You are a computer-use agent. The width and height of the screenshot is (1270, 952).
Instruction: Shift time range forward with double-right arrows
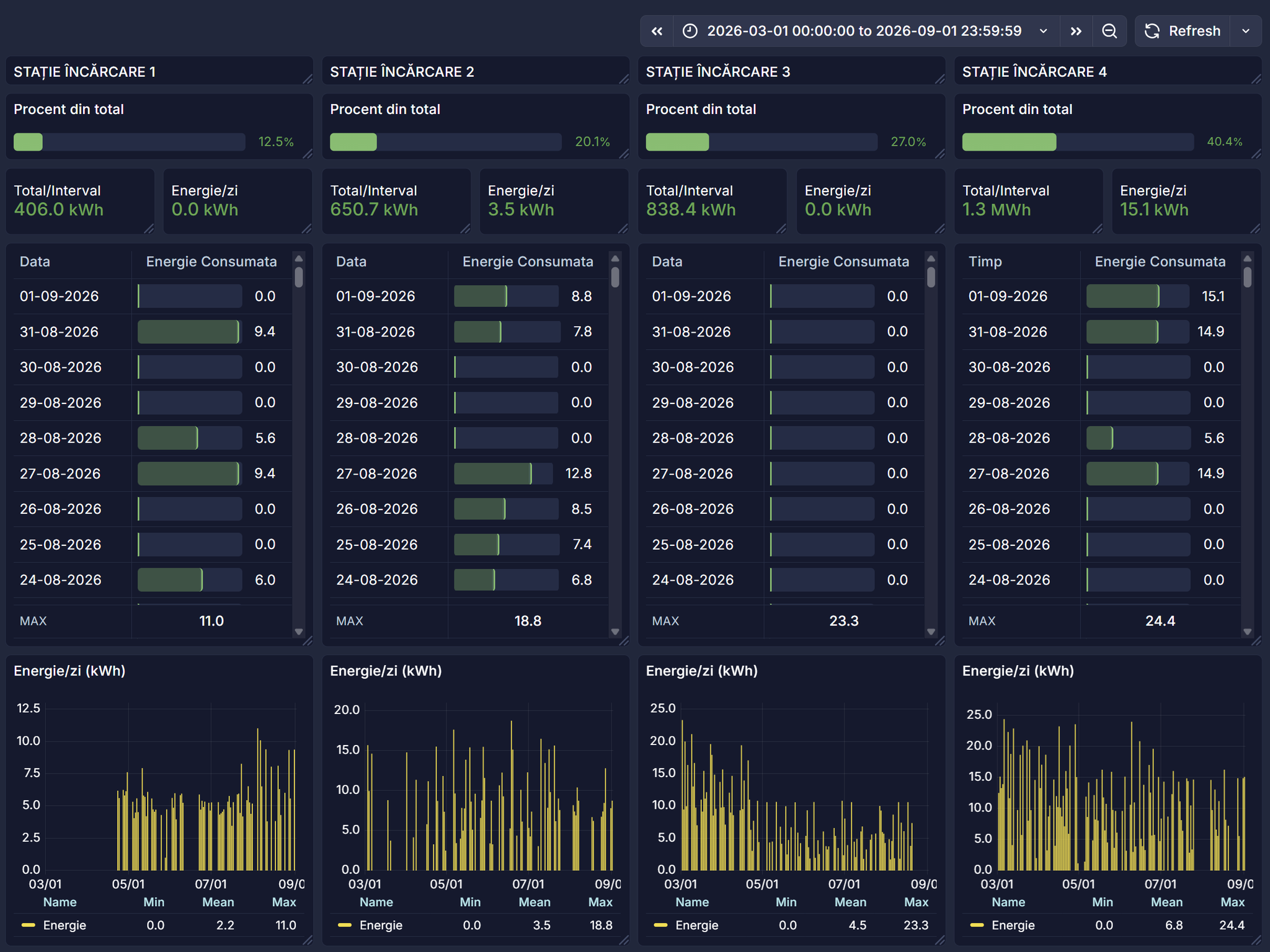[x=1076, y=31]
